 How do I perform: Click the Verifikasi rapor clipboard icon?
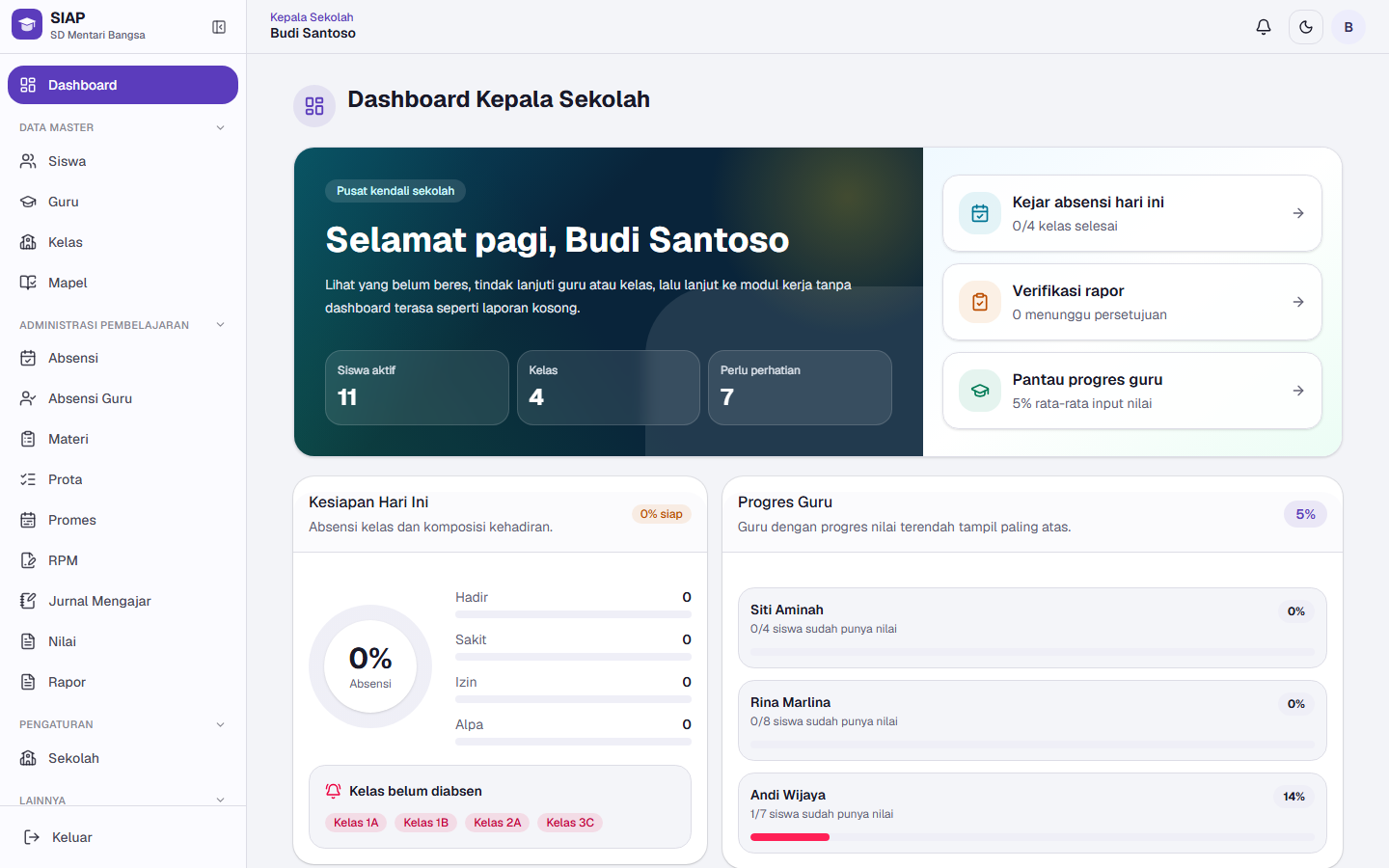click(x=980, y=302)
